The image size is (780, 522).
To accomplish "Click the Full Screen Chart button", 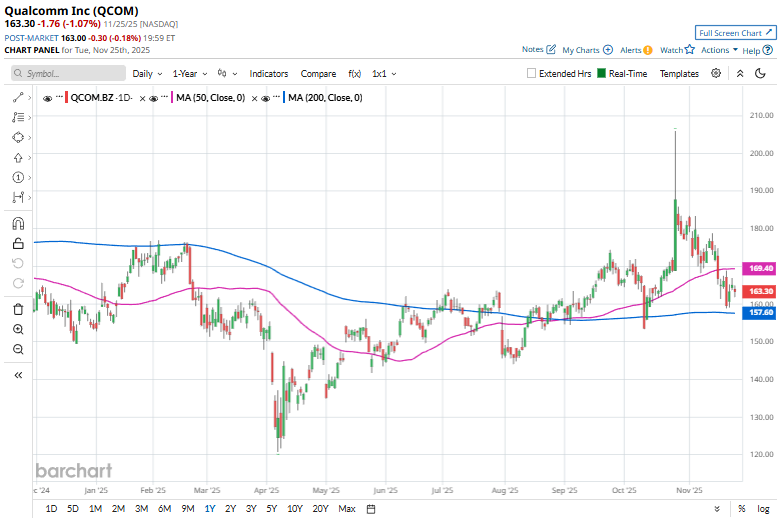I will point(736,32).
